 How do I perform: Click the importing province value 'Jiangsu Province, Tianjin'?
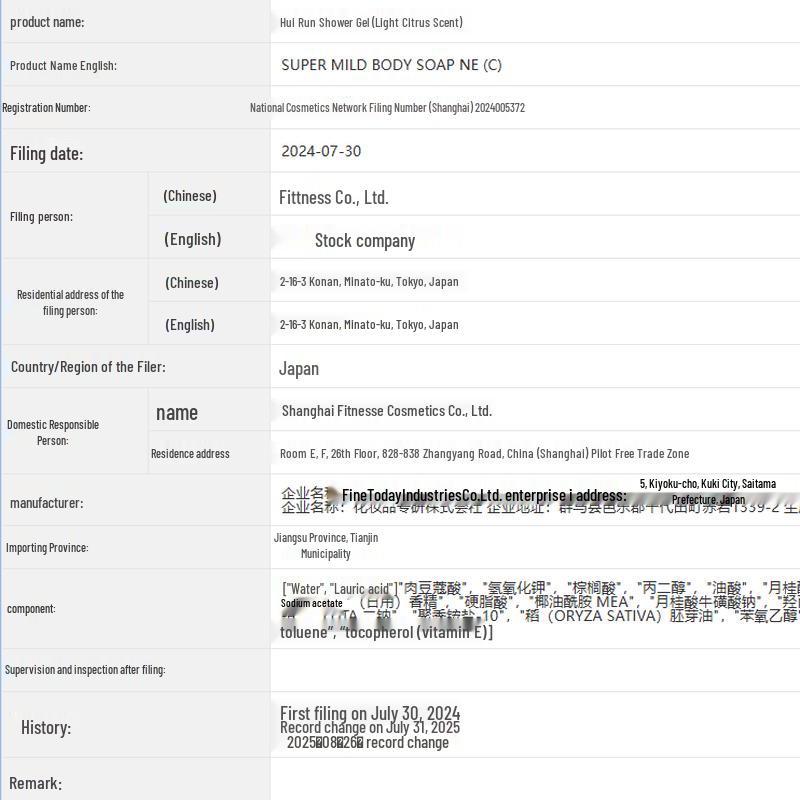tap(326, 538)
